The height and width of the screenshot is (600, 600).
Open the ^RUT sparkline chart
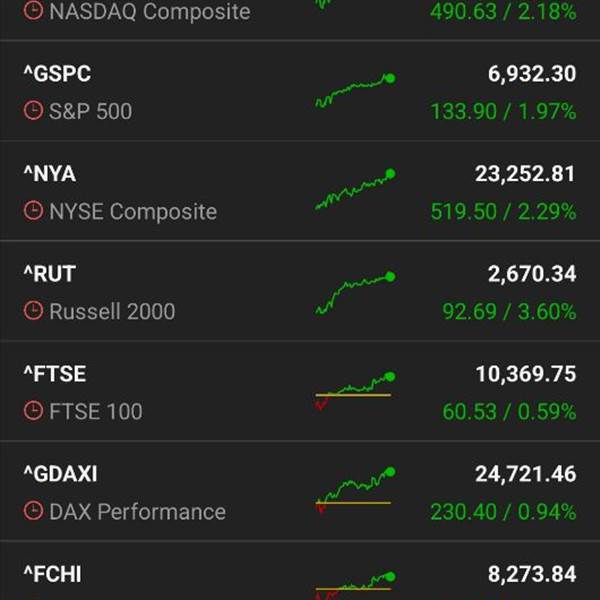click(354, 294)
